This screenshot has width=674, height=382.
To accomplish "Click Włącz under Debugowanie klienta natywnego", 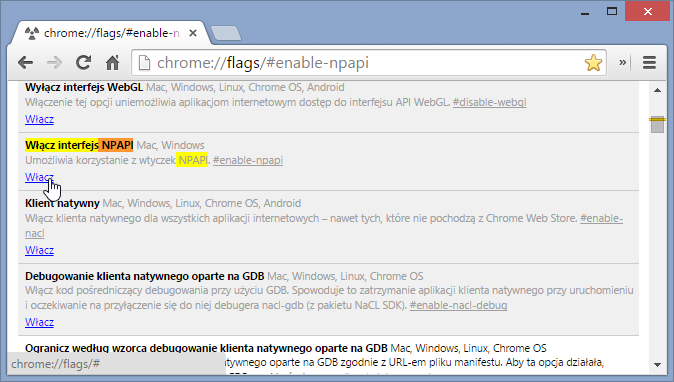I will [39, 322].
